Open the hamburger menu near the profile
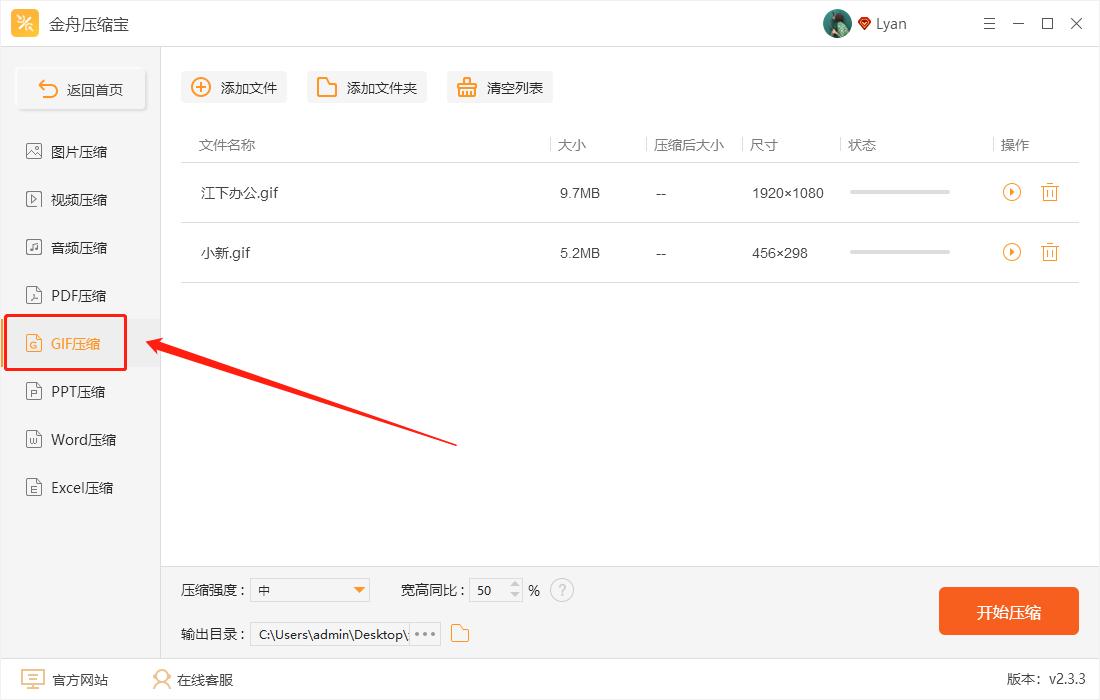1100x700 pixels. 989,22
